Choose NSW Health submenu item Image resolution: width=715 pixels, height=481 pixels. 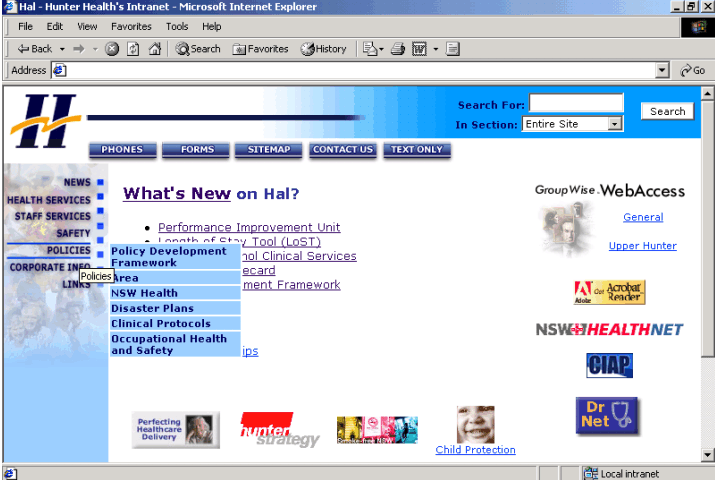(x=175, y=293)
